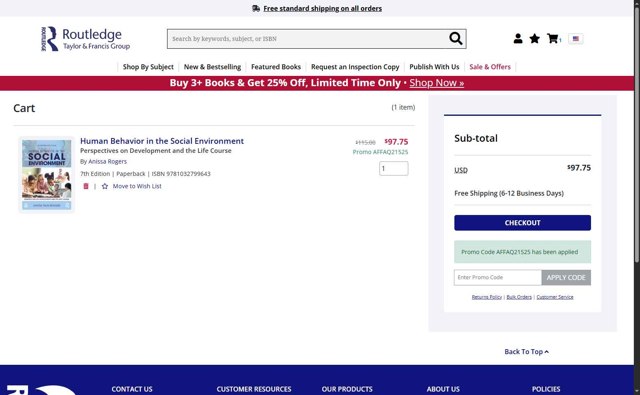Click the Routledge logo

(x=85, y=39)
